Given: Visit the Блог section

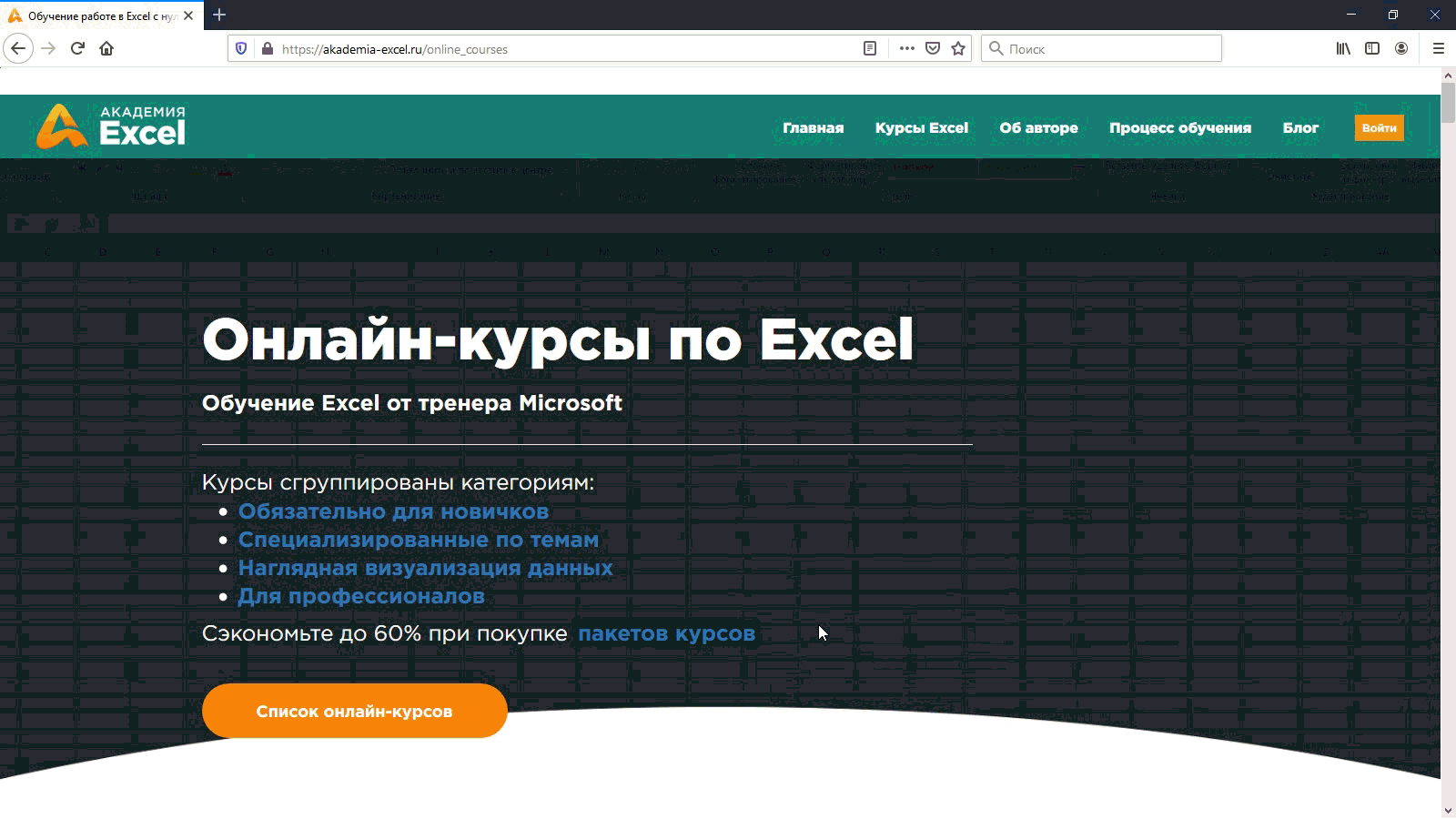Looking at the screenshot, I should coord(1300,127).
